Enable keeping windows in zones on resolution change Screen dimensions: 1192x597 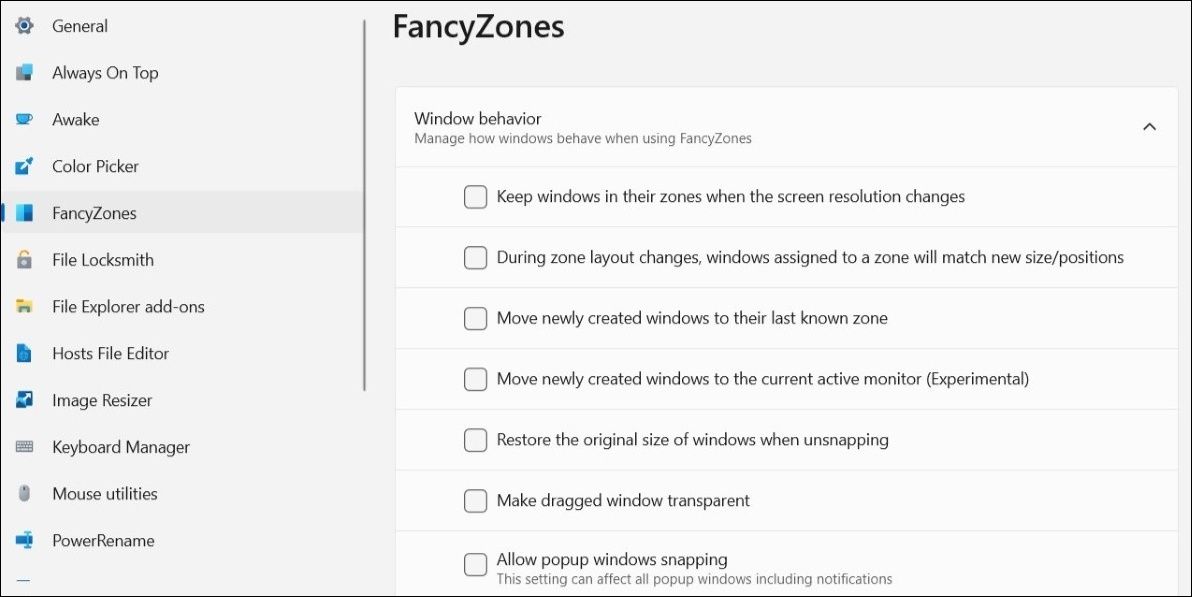point(475,196)
